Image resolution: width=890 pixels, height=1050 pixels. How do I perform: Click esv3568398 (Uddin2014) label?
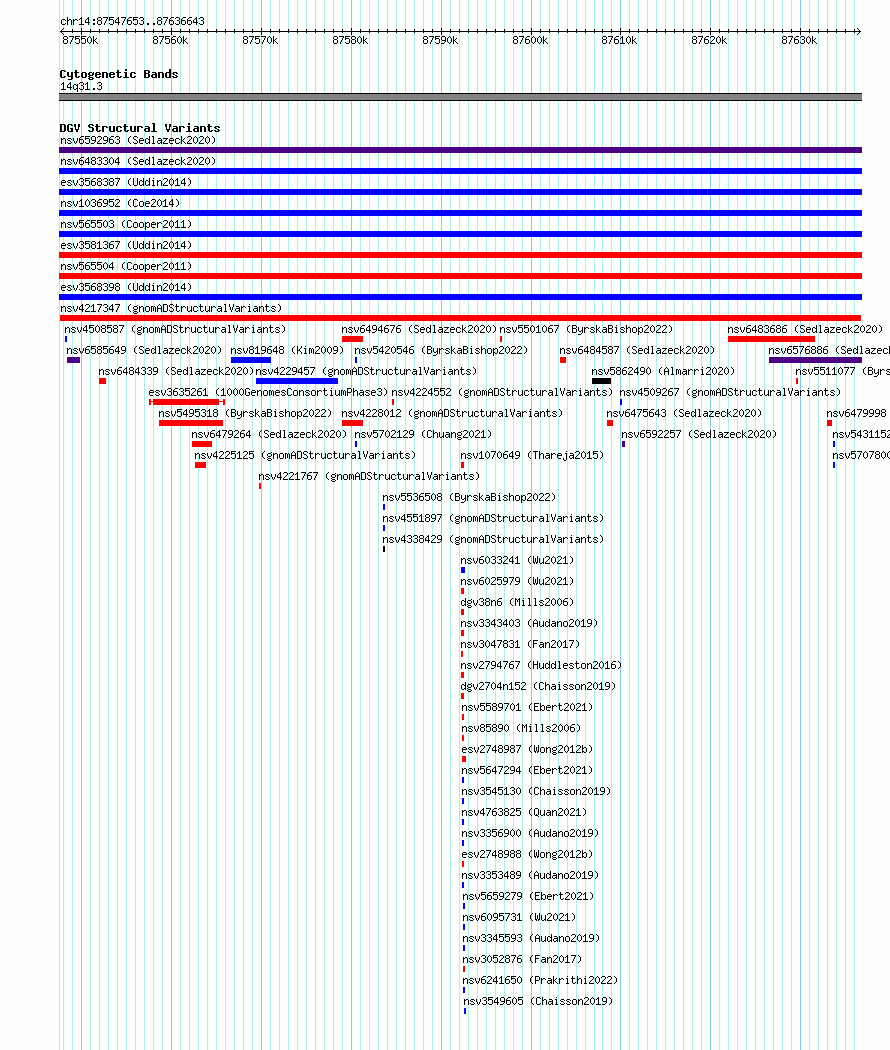coord(126,287)
